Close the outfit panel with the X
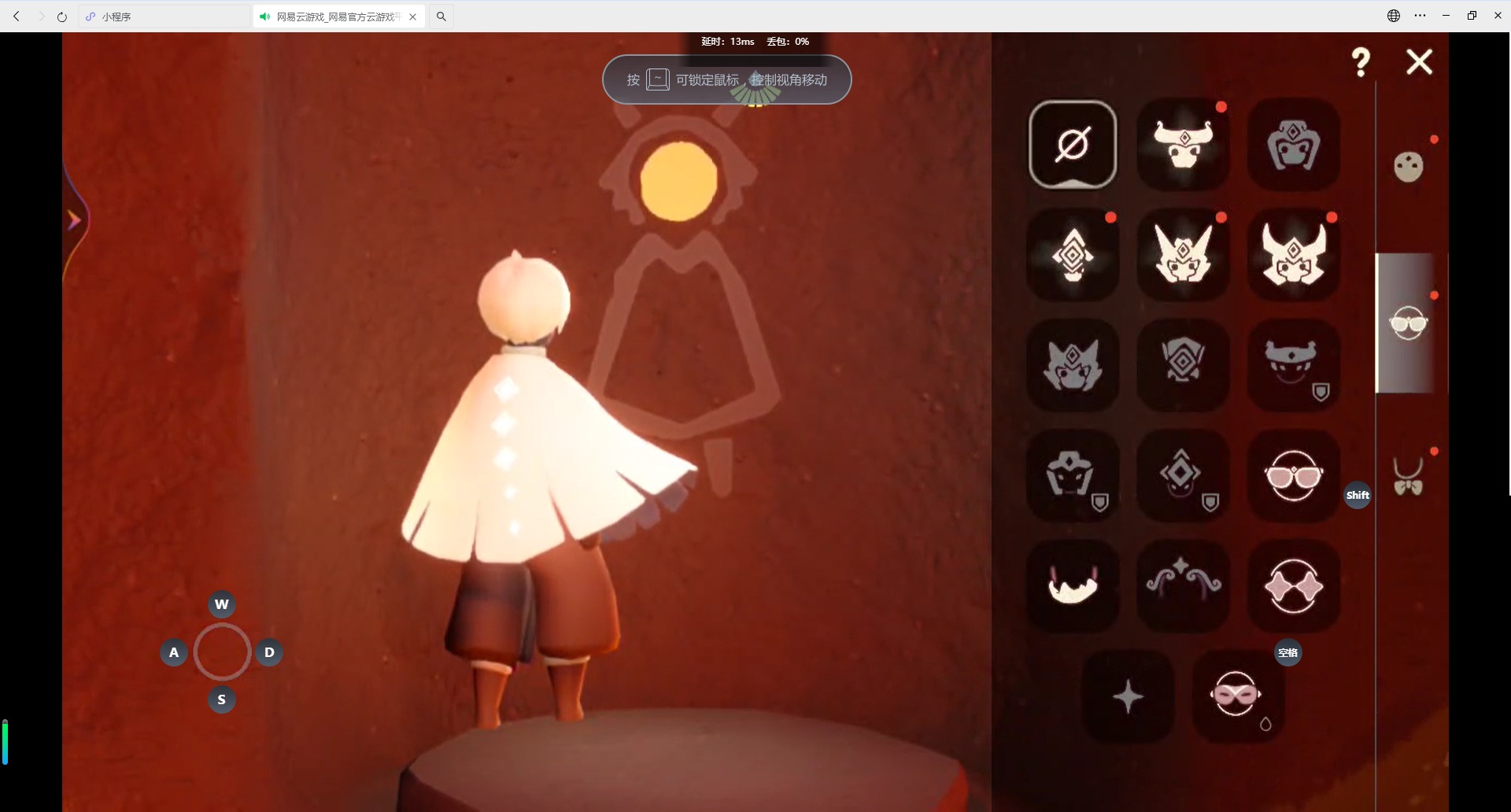1511x812 pixels. [x=1420, y=61]
